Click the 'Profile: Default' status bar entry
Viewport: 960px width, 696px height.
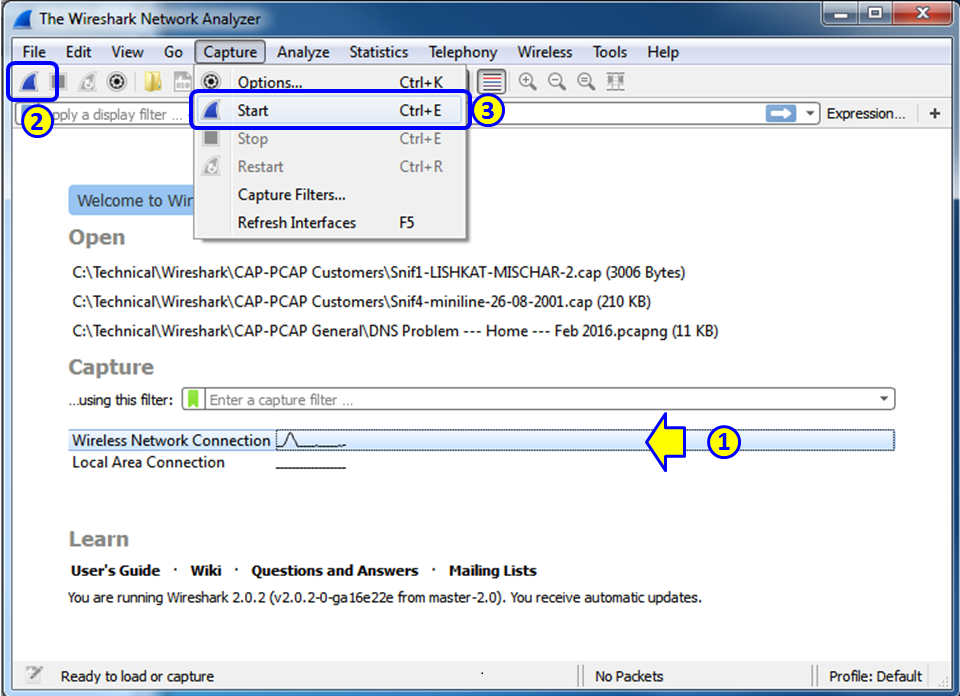pyautogui.click(x=875, y=676)
